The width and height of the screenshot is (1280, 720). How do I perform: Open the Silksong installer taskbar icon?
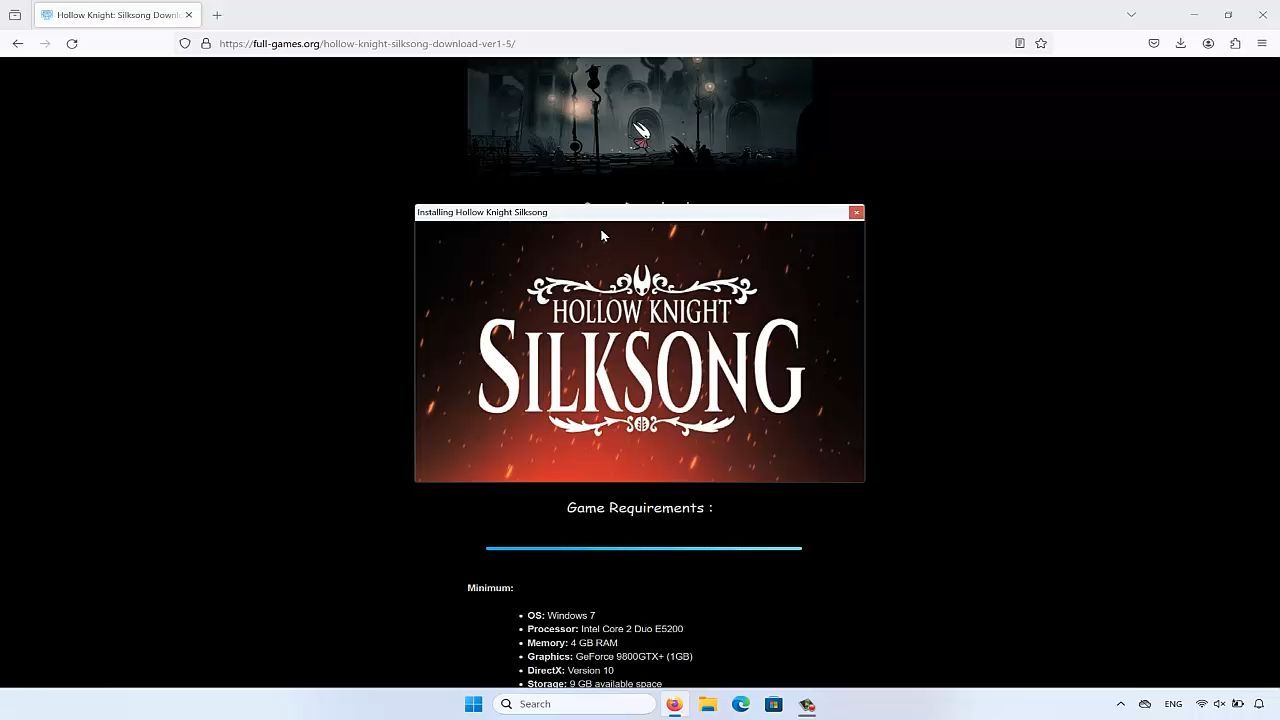click(x=807, y=704)
